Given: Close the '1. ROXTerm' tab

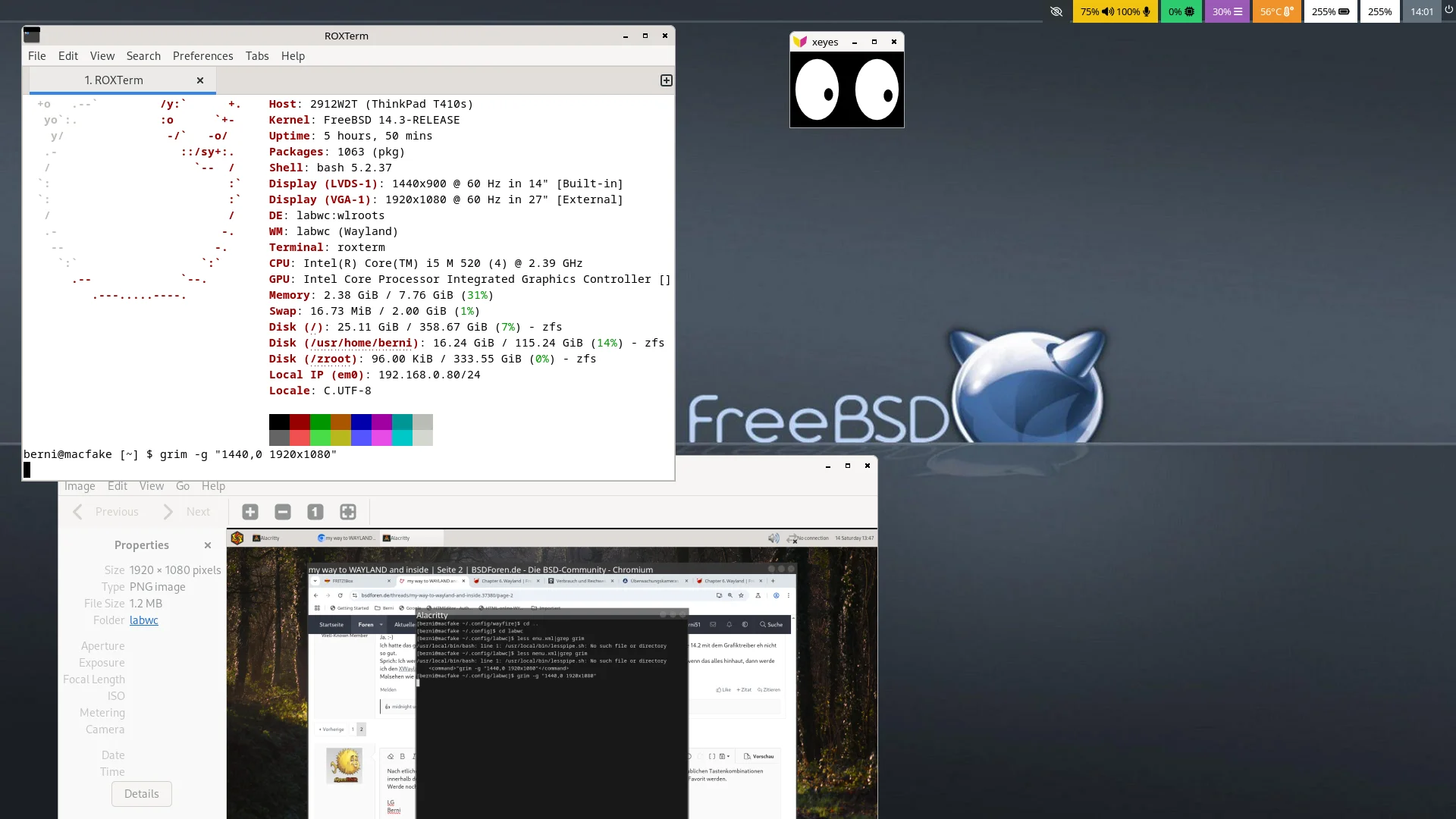Looking at the screenshot, I should pos(200,80).
